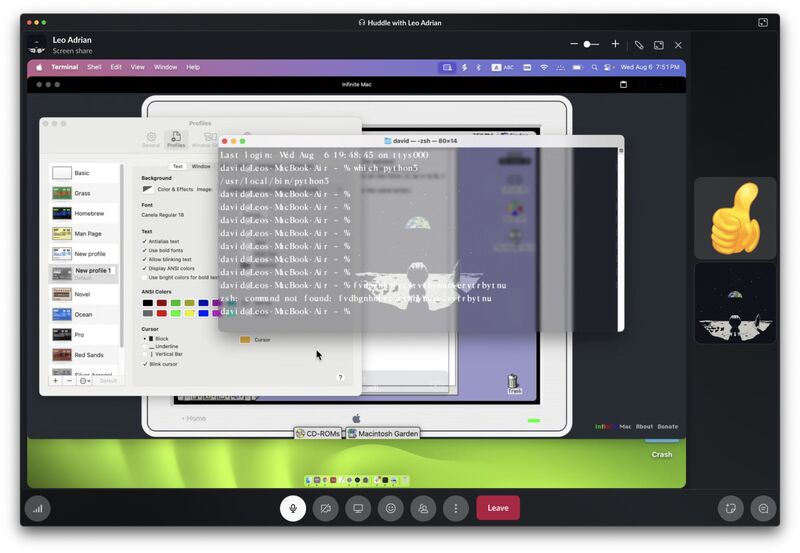Open the huddle in new window icon
This screenshot has height=553, width=800.
[x=763, y=22]
